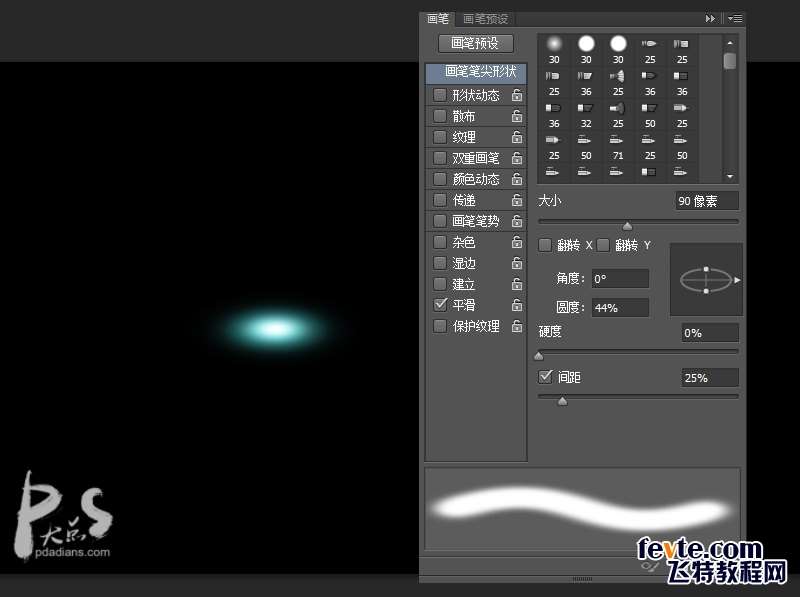The image size is (800, 597).
Task: Toggle the 间距 spacing checkbox
Action: [x=546, y=377]
